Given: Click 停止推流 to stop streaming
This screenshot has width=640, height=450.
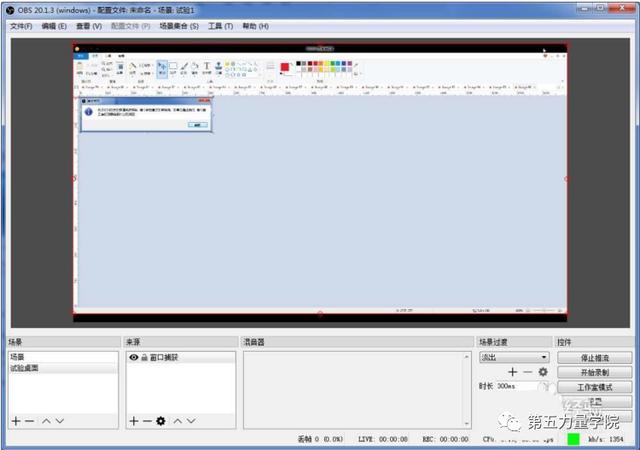Looking at the screenshot, I should 594,358.
